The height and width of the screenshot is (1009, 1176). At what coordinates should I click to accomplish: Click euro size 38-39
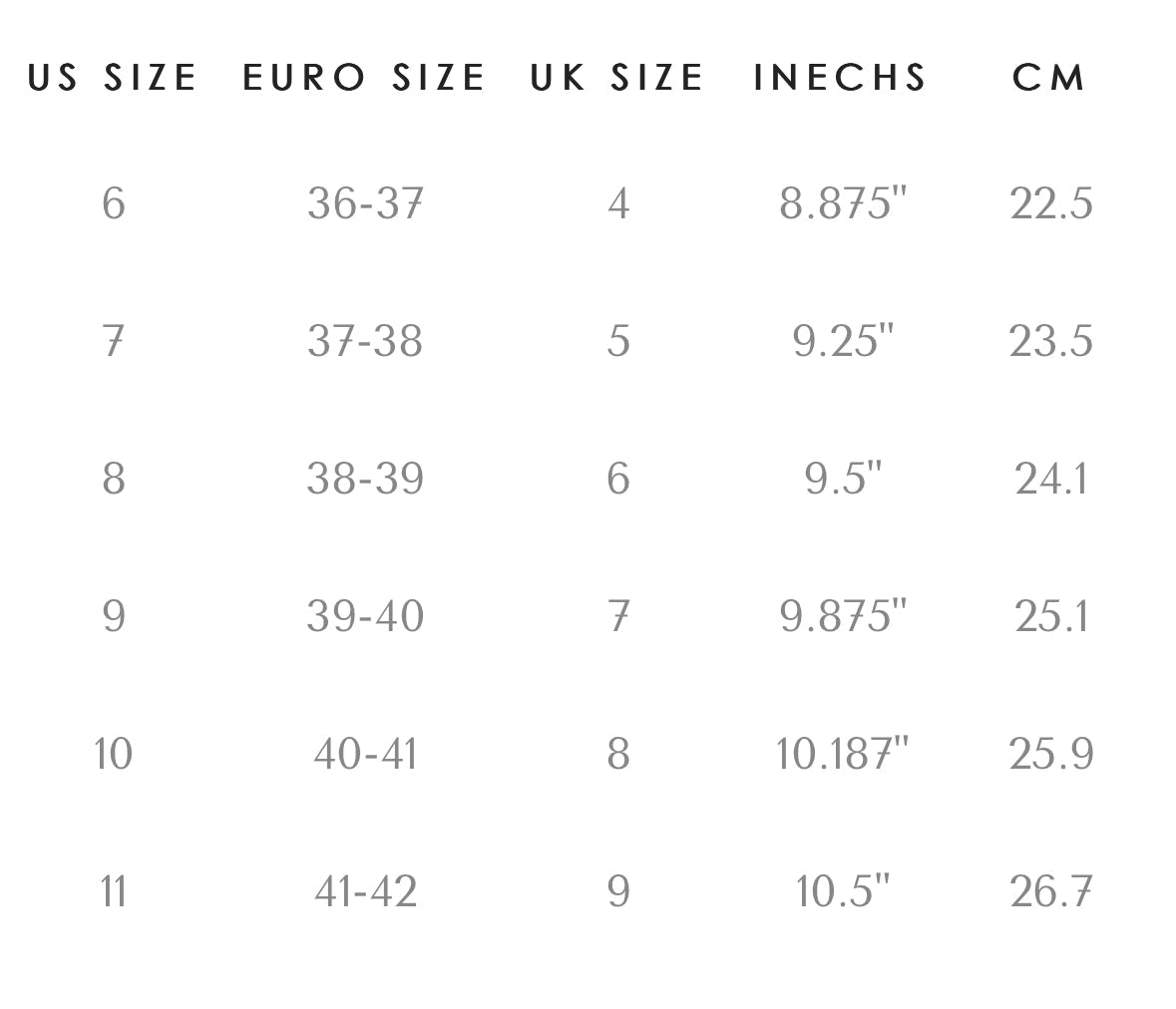coord(365,480)
